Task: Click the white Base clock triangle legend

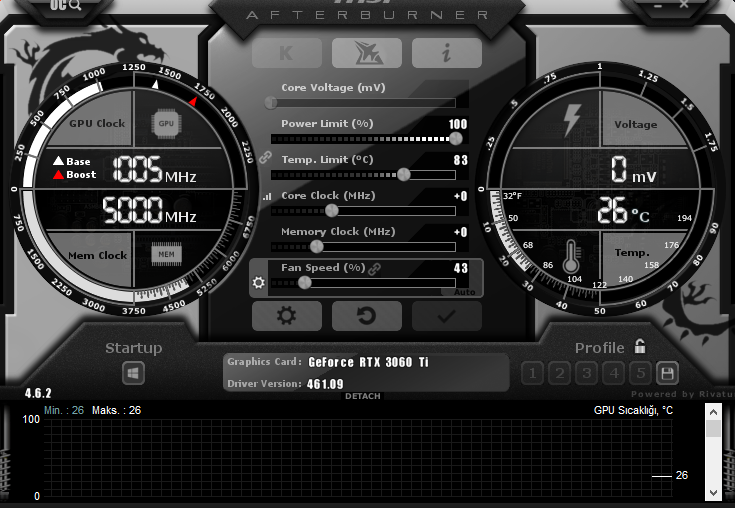Action: click(x=58, y=161)
